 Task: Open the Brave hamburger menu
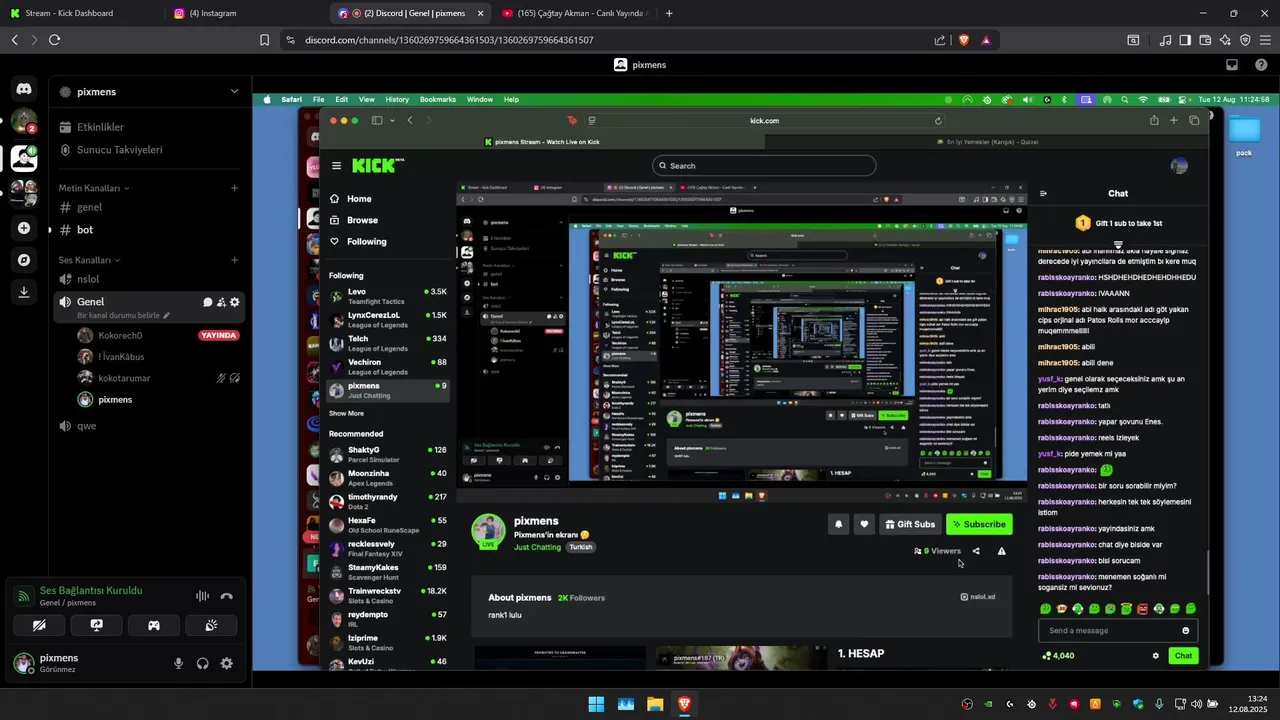pos(1265,40)
